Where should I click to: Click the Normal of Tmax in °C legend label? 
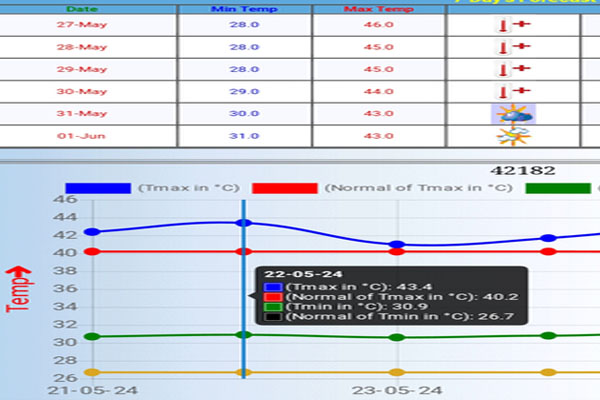tap(419, 188)
